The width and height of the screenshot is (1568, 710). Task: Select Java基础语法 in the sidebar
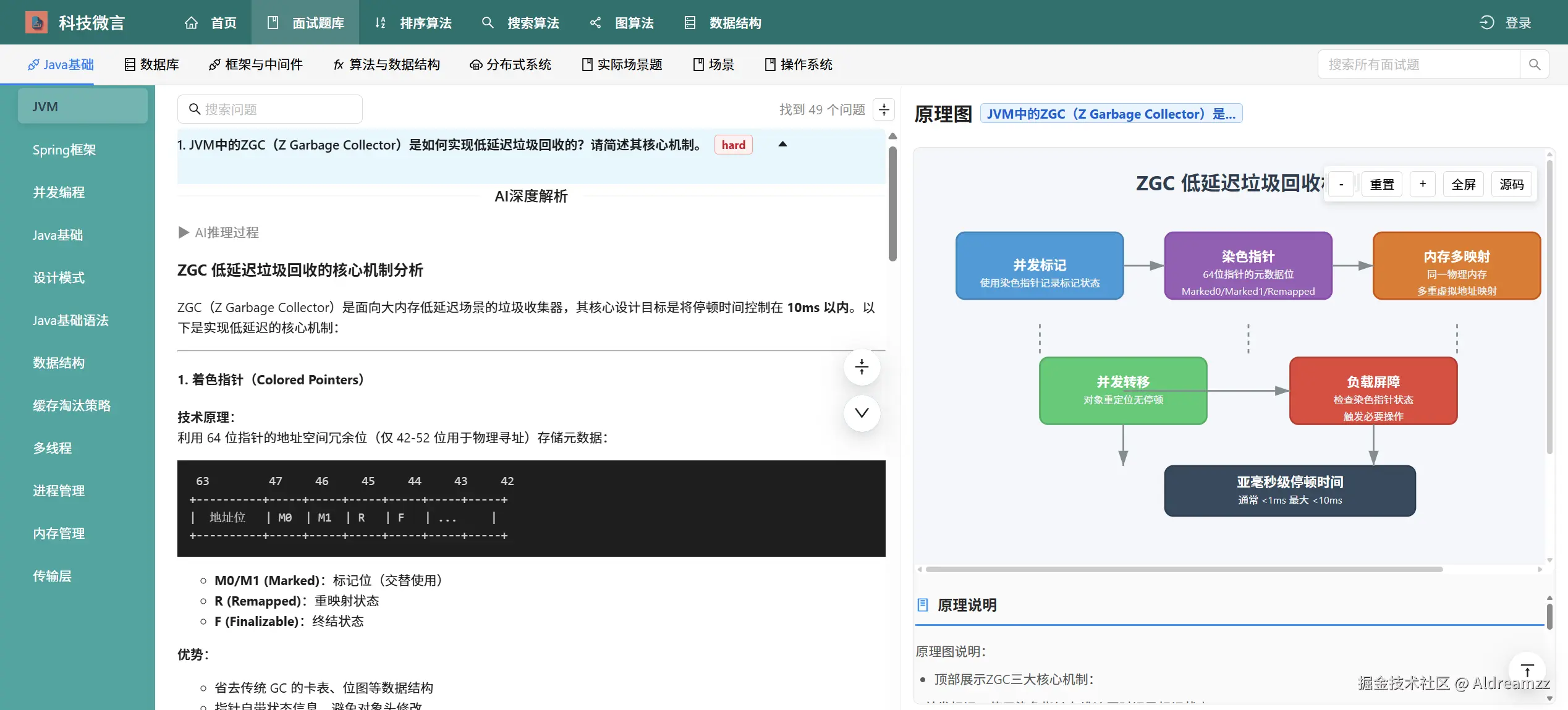tap(82, 320)
